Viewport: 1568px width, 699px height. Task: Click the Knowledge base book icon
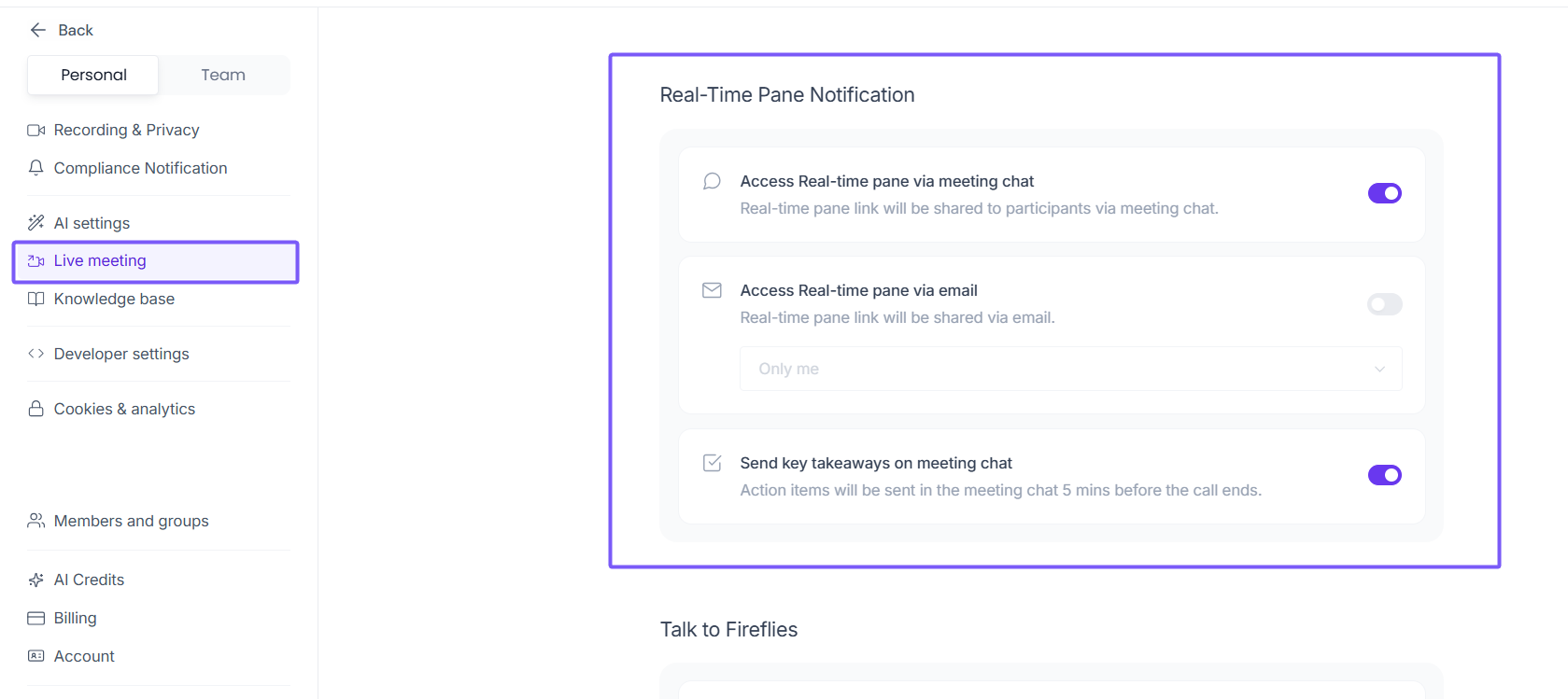tap(36, 299)
